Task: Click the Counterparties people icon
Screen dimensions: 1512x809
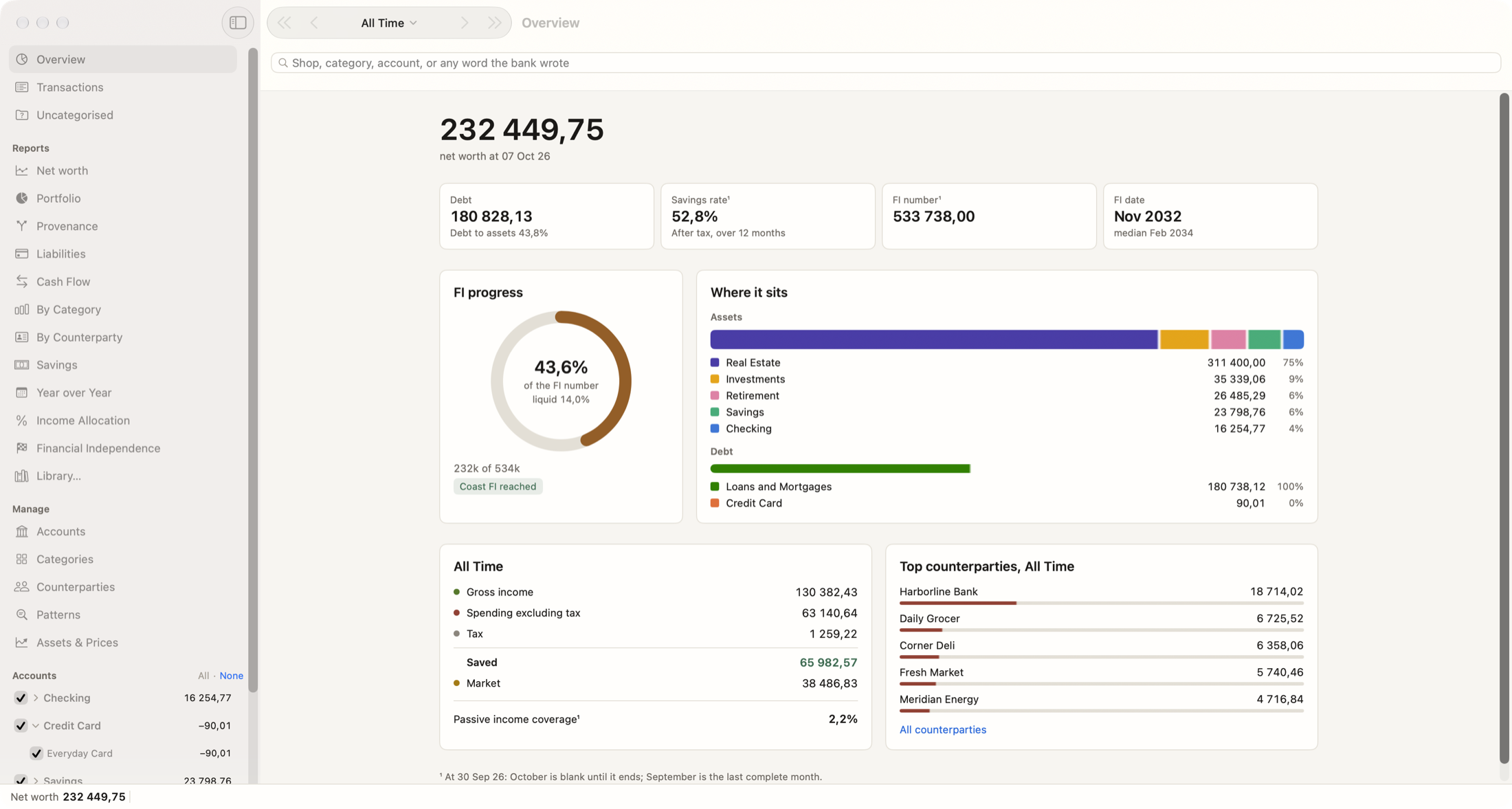Action: [22, 587]
